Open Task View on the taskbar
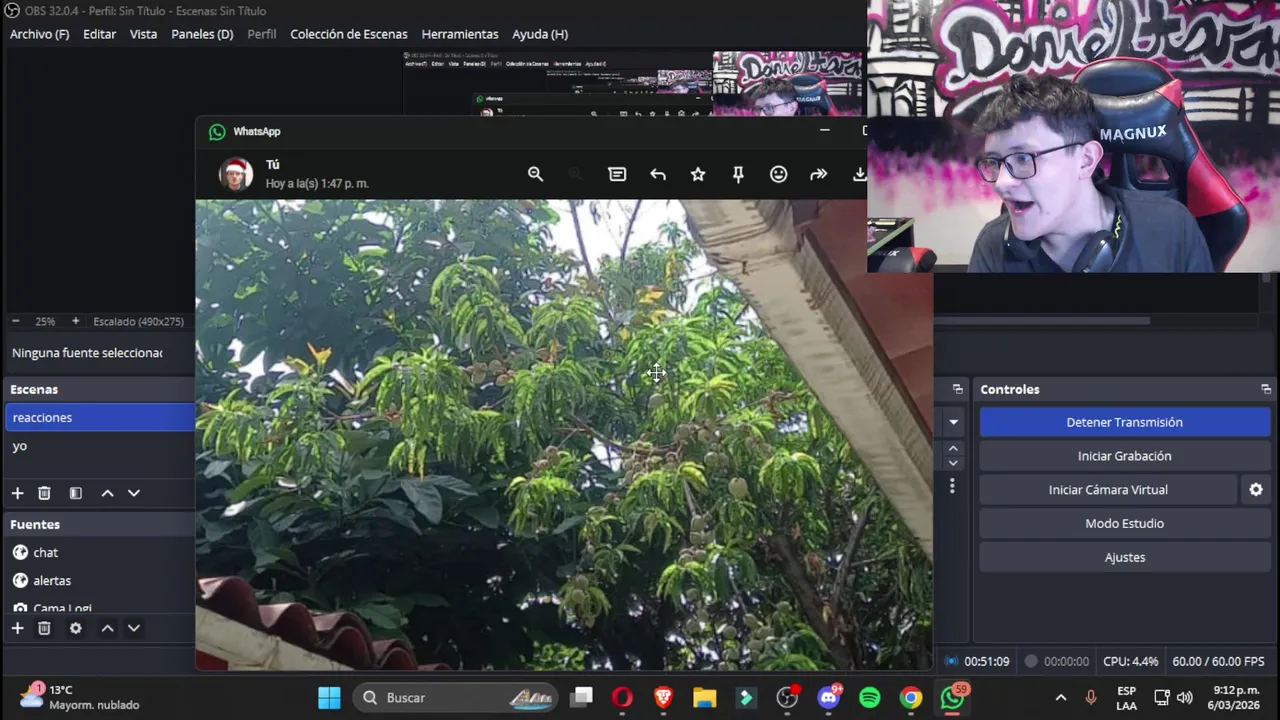The height and width of the screenshot is (720, 1280). 582,697
